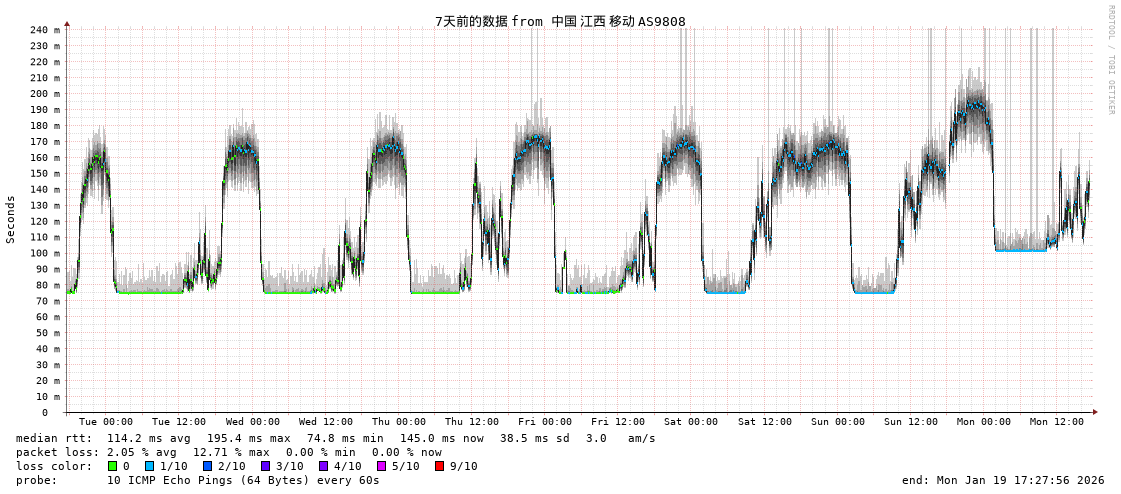
Task: Click the violet 4/10 loss swatch
Action: (x=323, y=466)
